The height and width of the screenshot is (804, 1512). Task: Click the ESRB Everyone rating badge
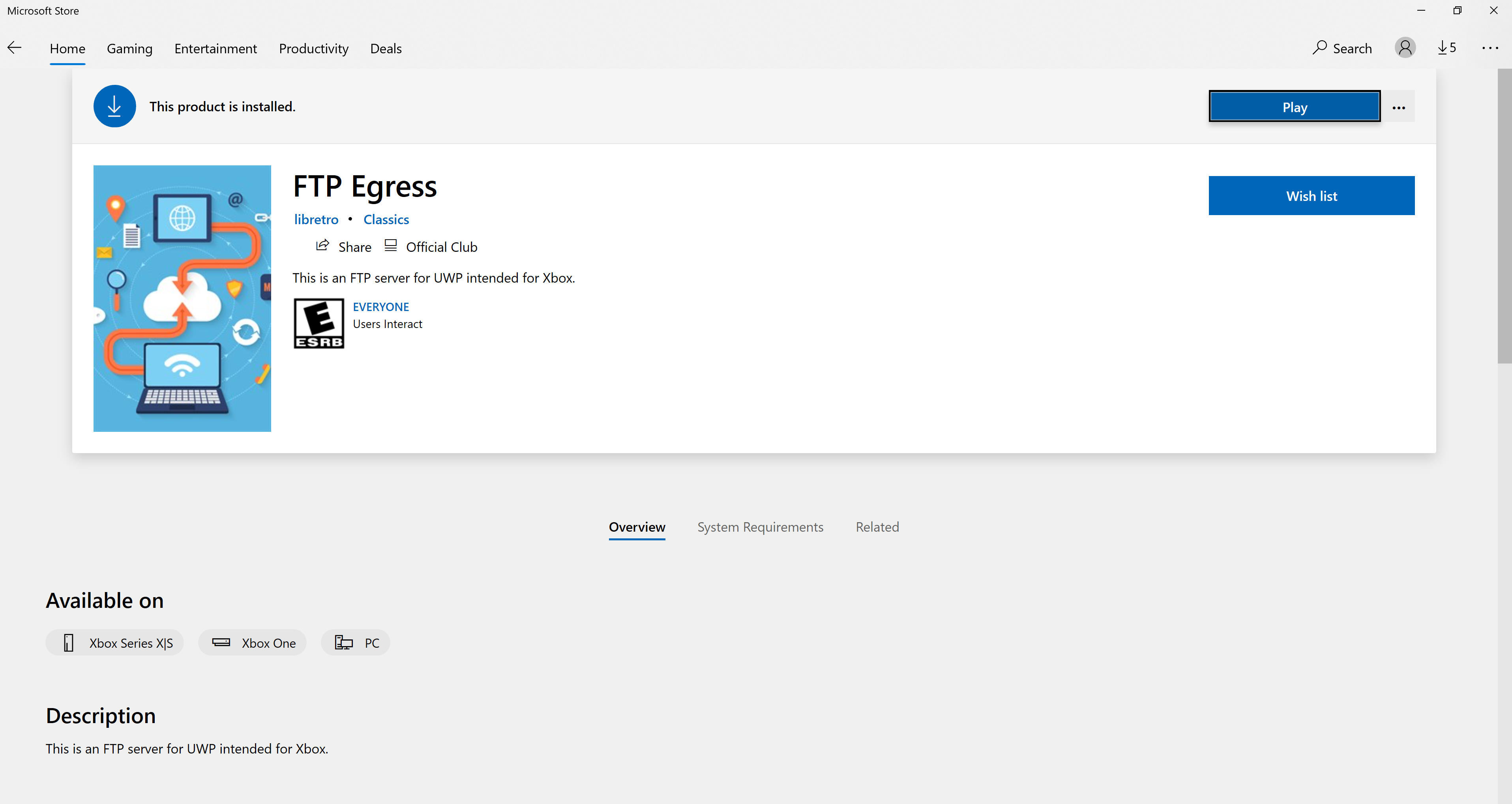coord(319,323)
